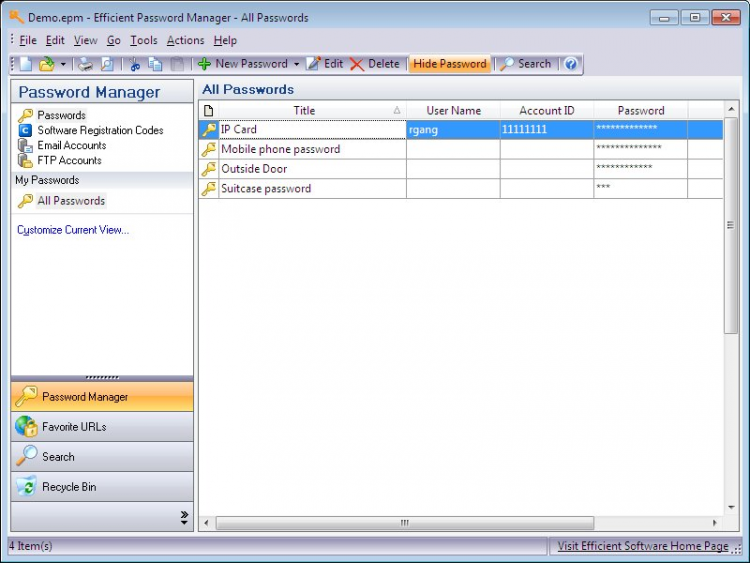The height and width of the screenshot is (563, 750).
Task: Expand the New Password dropdown arrow
Action: [296, 64]
